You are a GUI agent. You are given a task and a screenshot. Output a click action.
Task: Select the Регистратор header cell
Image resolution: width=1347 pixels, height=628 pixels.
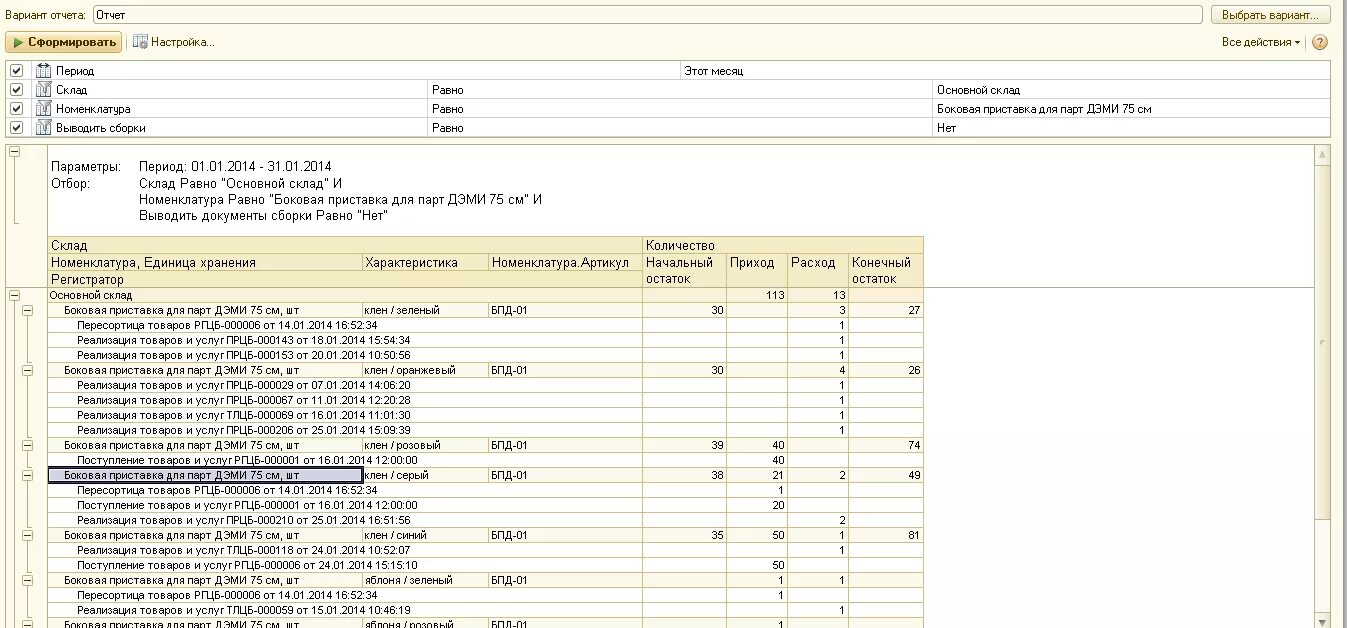[345, 279]
